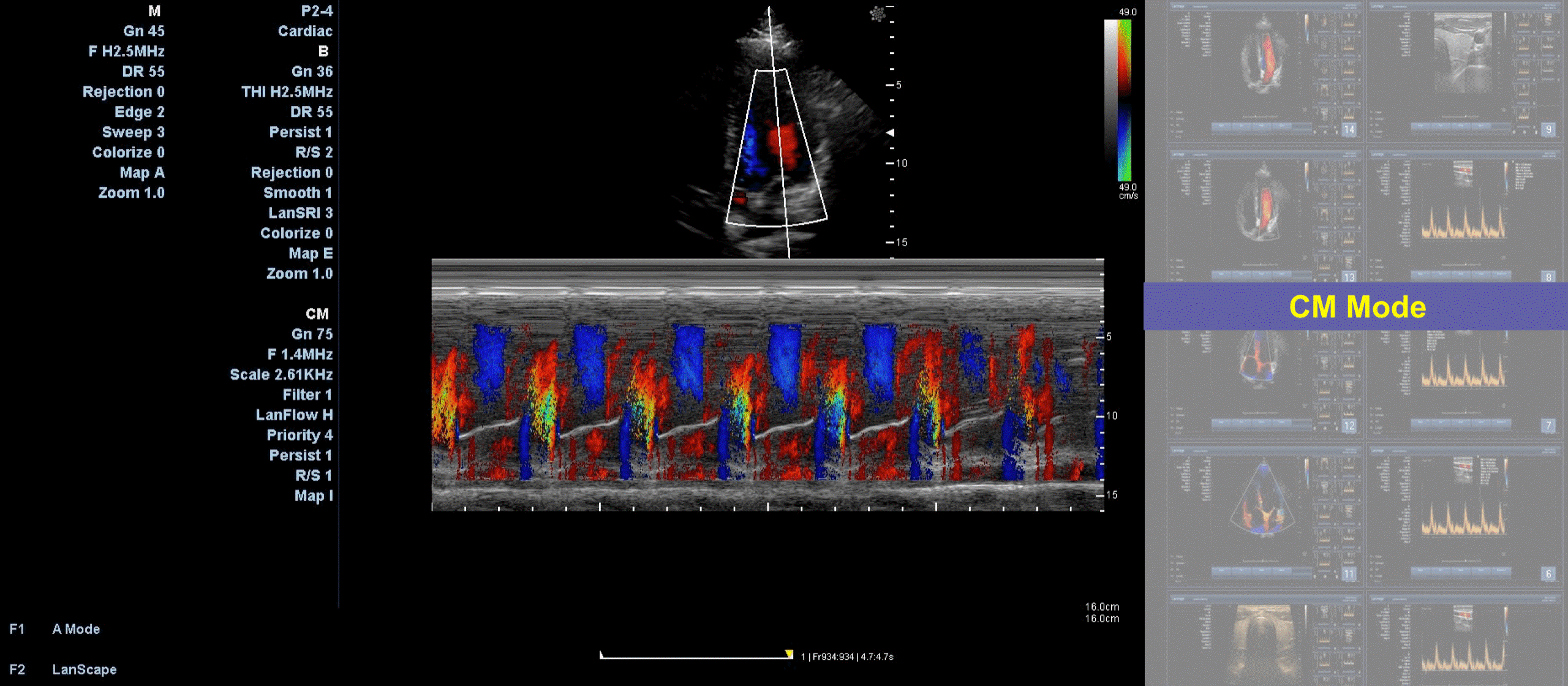This screenshot has height=686, width=1568.
Task: Click the CM section header in the parameter list
Action: [x=317, y=314]
